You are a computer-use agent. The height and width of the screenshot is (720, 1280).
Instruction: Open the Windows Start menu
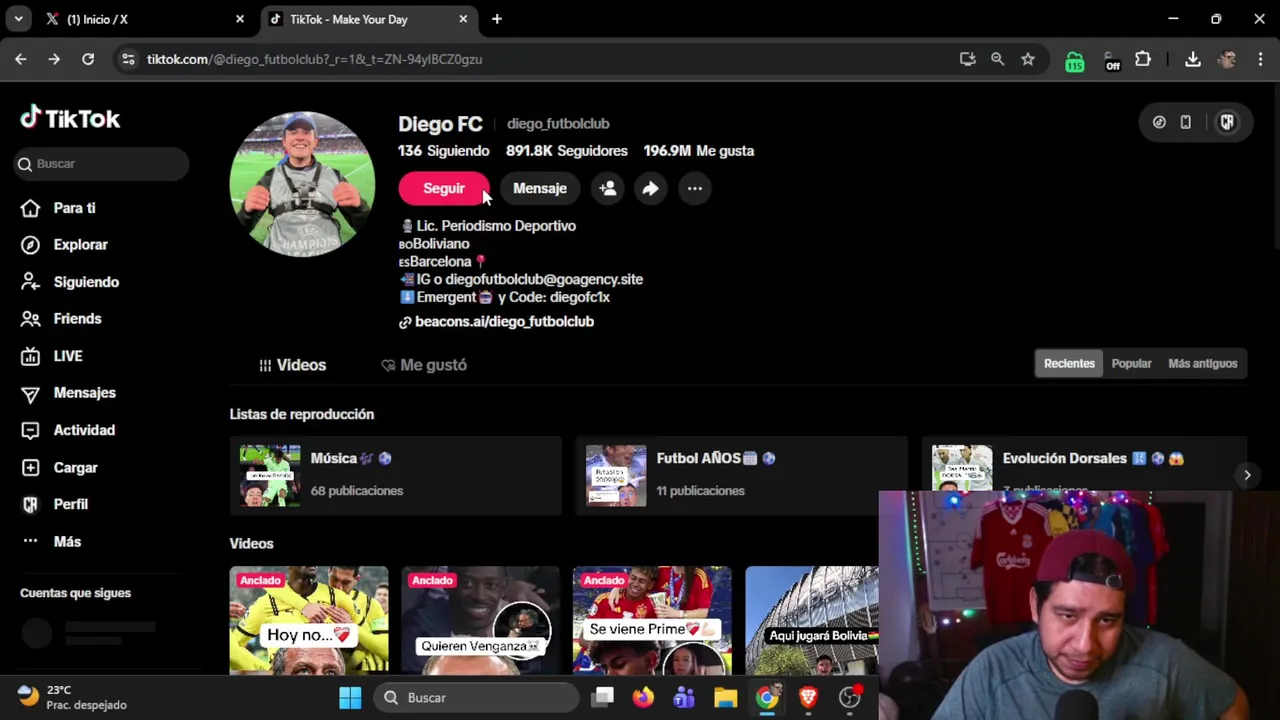(350, 697)
